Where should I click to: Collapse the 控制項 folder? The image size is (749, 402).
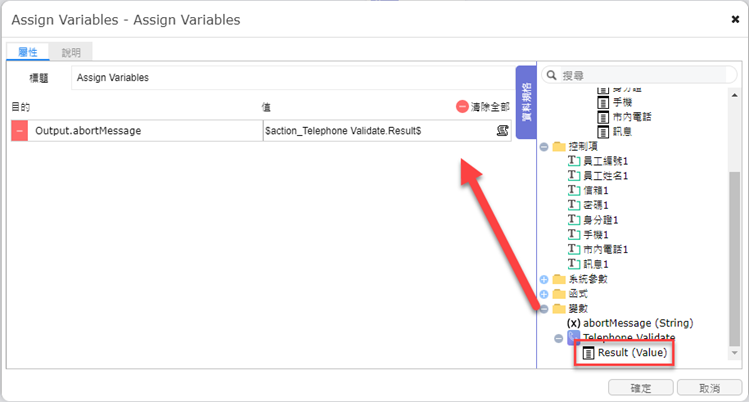(544, 147)
